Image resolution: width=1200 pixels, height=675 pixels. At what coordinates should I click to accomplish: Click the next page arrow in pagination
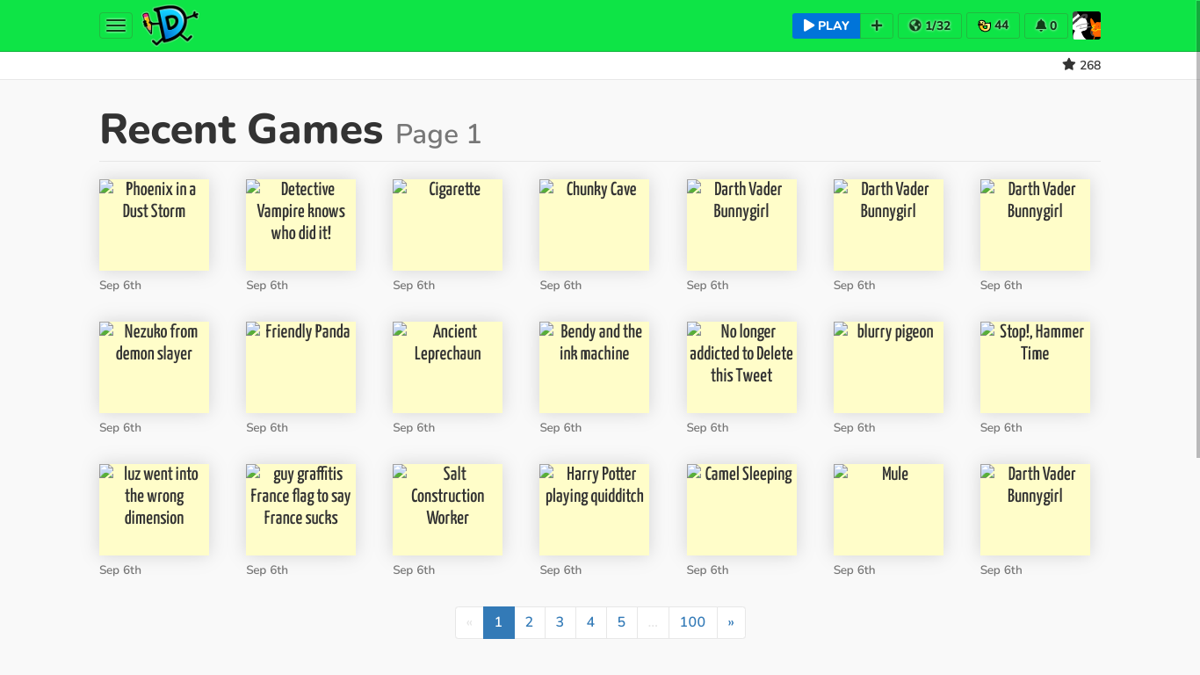tap(731, 622)
